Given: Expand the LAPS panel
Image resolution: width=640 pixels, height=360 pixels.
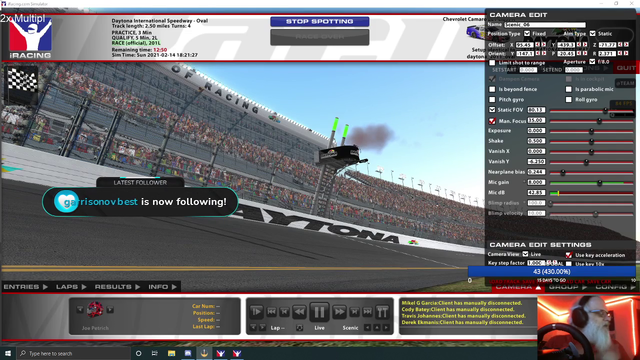Looking at the screenshot, I should pyautogui.click(x=71, y=287).
